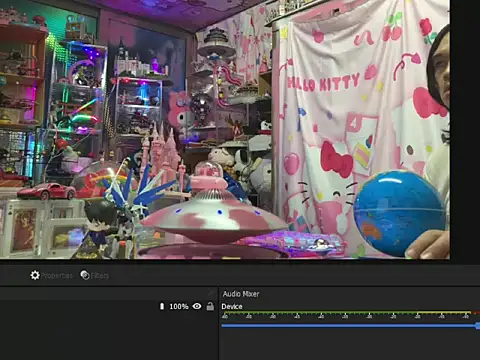The image size is (480, 360).
Task: Click the green section of the audio level meter
Action: point(319,313)
